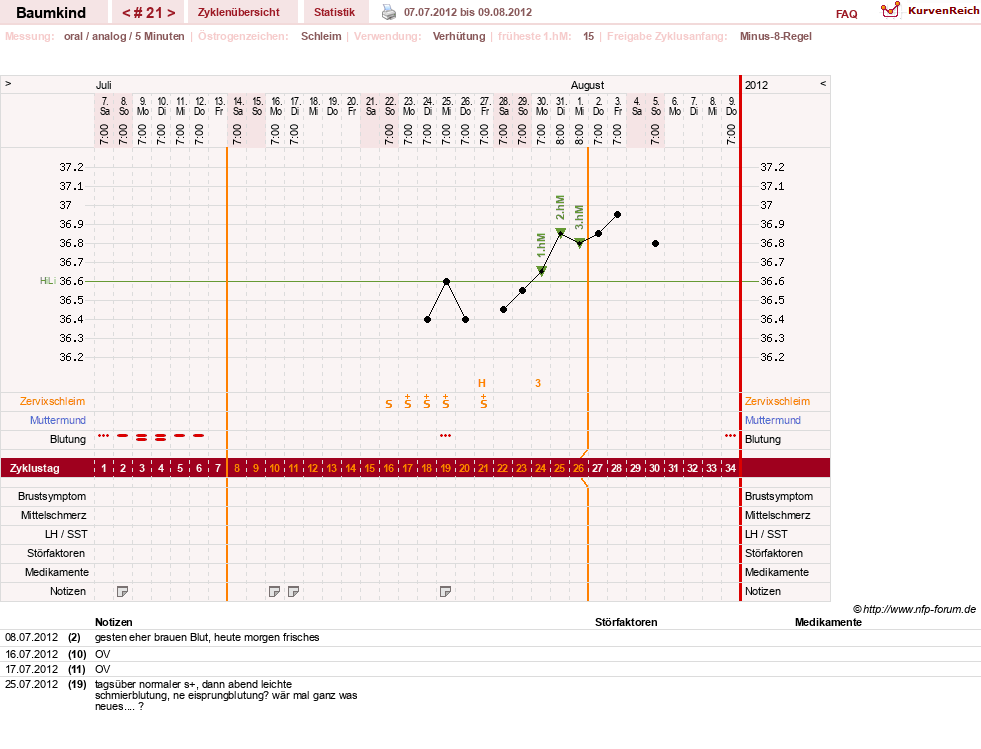Click the note entry dated 16.07.2012

pyautogui.click(x=102, y=654)
